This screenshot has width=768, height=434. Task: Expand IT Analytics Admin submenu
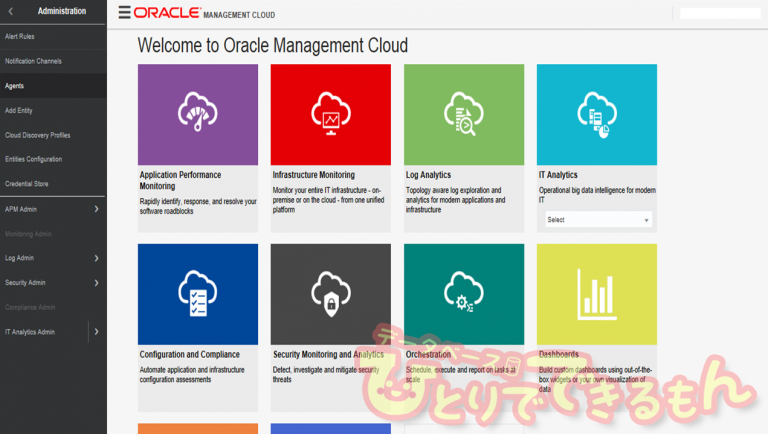[96, 332]
